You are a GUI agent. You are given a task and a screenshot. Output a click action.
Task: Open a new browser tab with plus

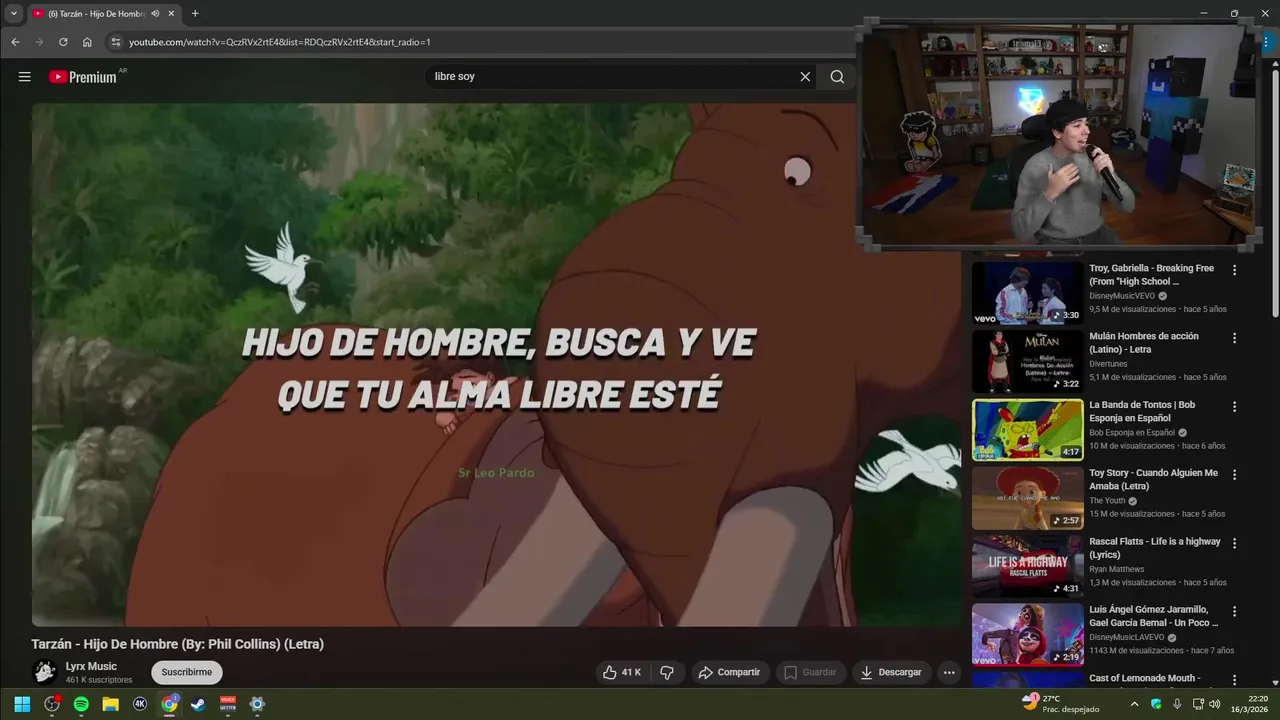195,14
